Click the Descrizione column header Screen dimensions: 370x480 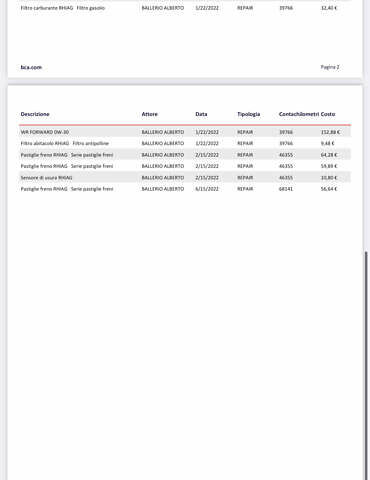[x=35, y=114]
